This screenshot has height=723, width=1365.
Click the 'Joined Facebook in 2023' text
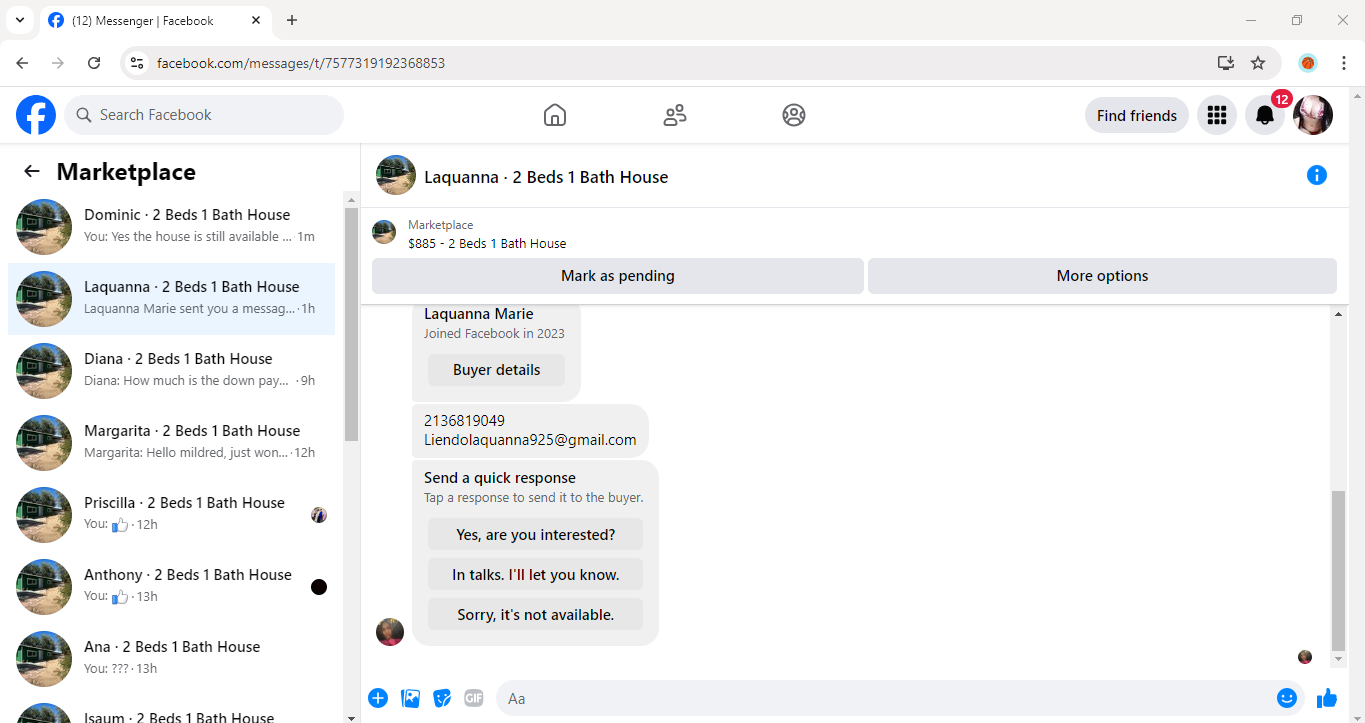point(494,334)
